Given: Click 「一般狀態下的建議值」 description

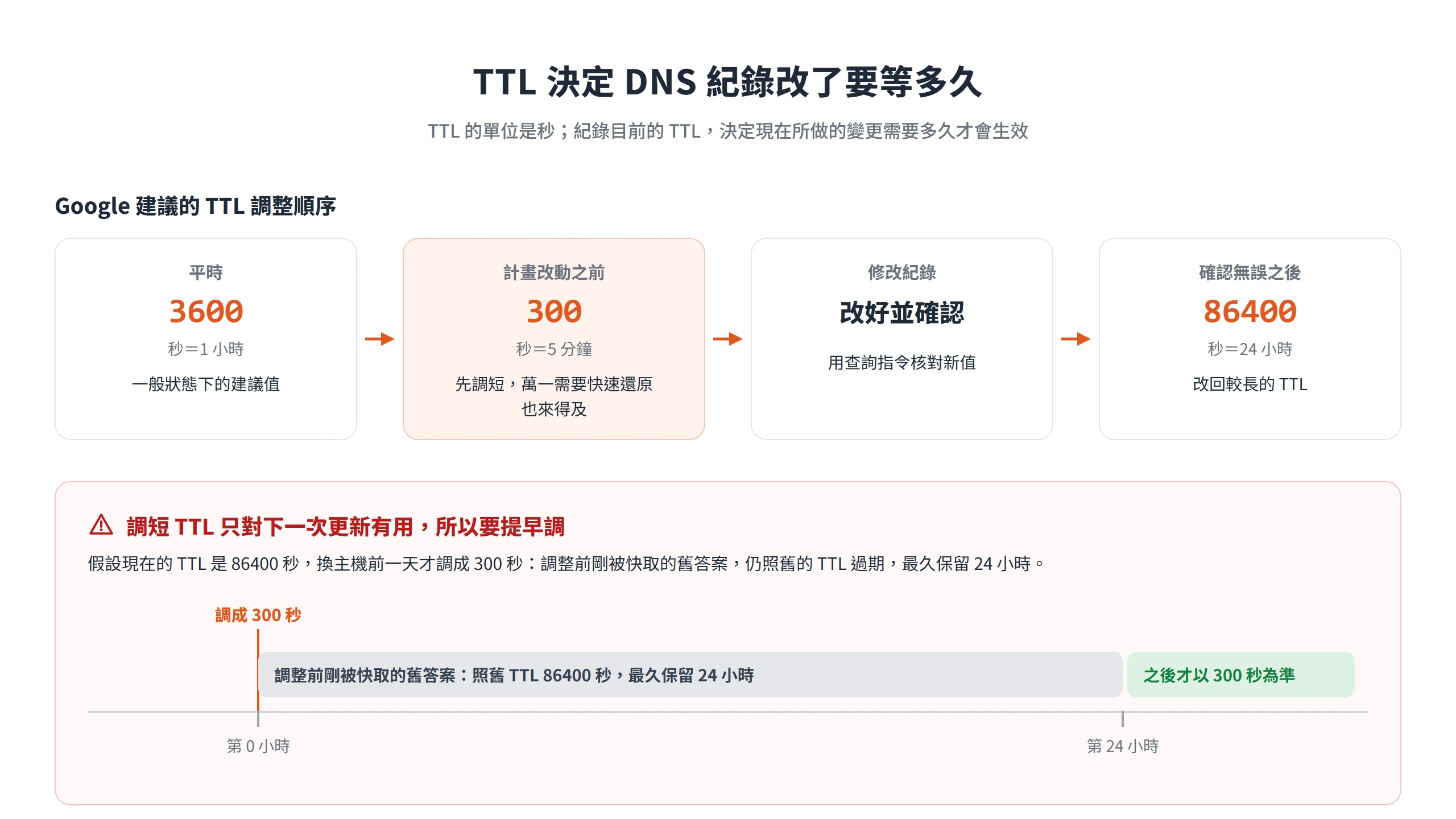Looking at the screenshot, I should [x=206, y=384].
